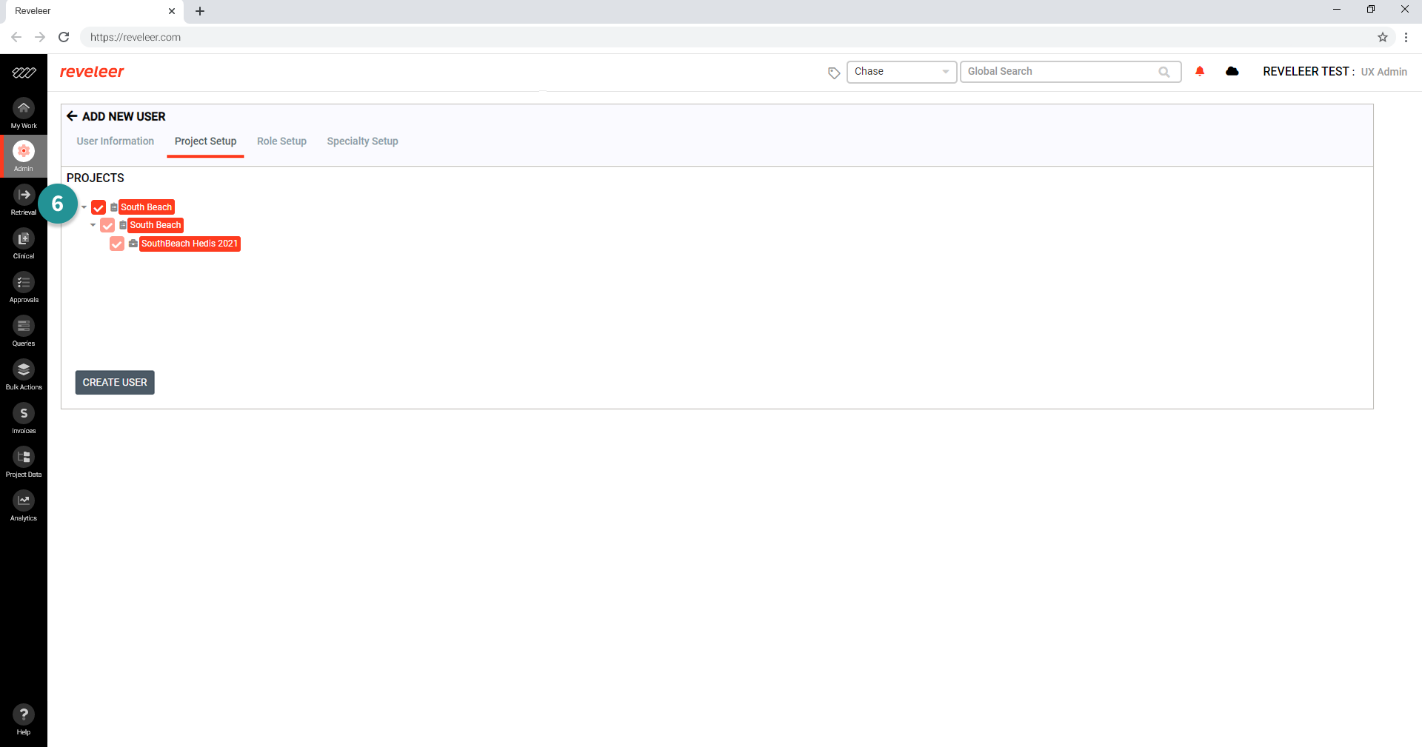Open Queries from the sidebar

click(23, 331)
